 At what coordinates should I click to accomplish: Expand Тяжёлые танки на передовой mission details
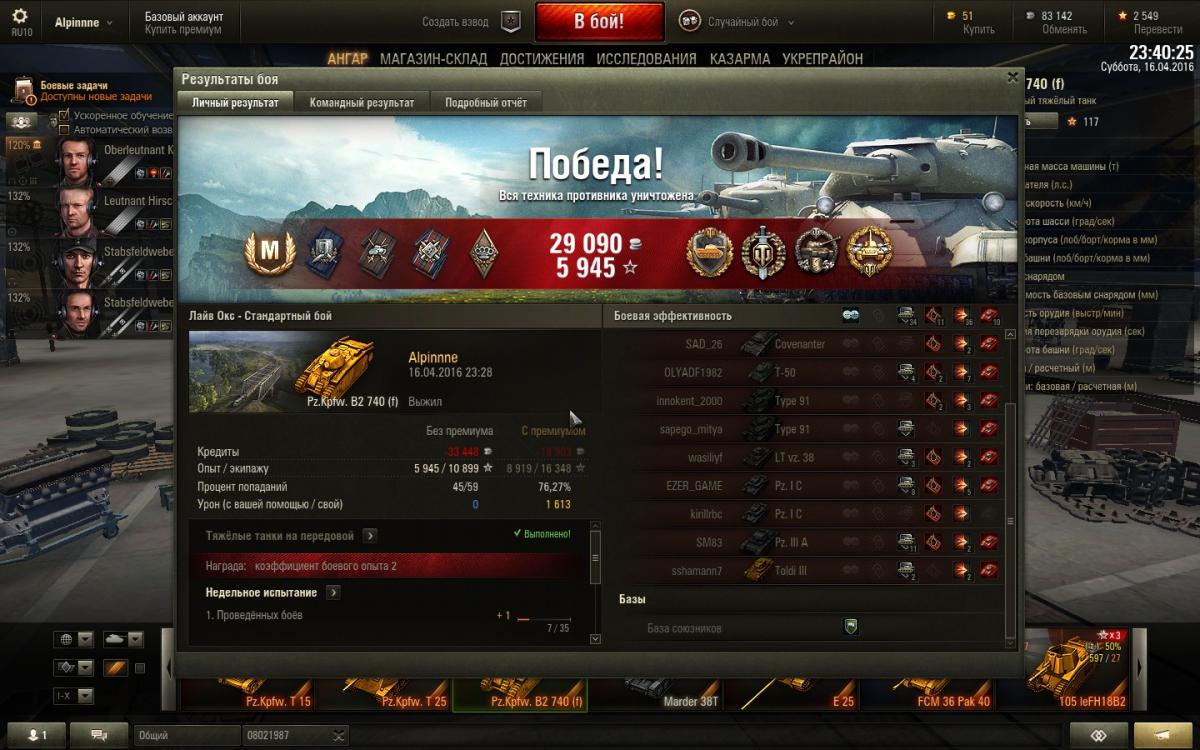pyautogui.click(x=369, y=535)
